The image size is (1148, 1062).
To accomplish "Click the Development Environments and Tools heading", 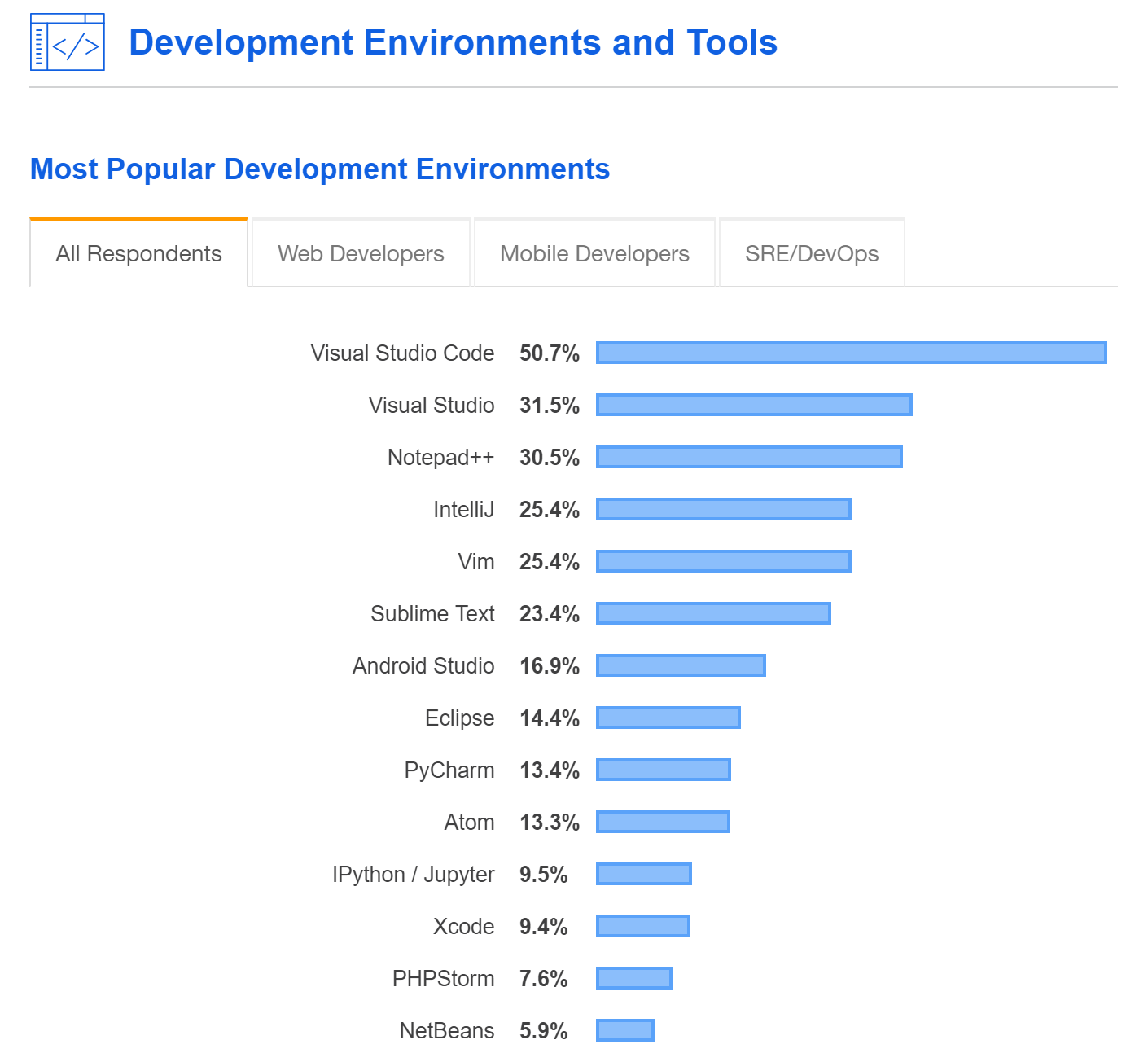I will pyautogui.click(x=454, y=42).
